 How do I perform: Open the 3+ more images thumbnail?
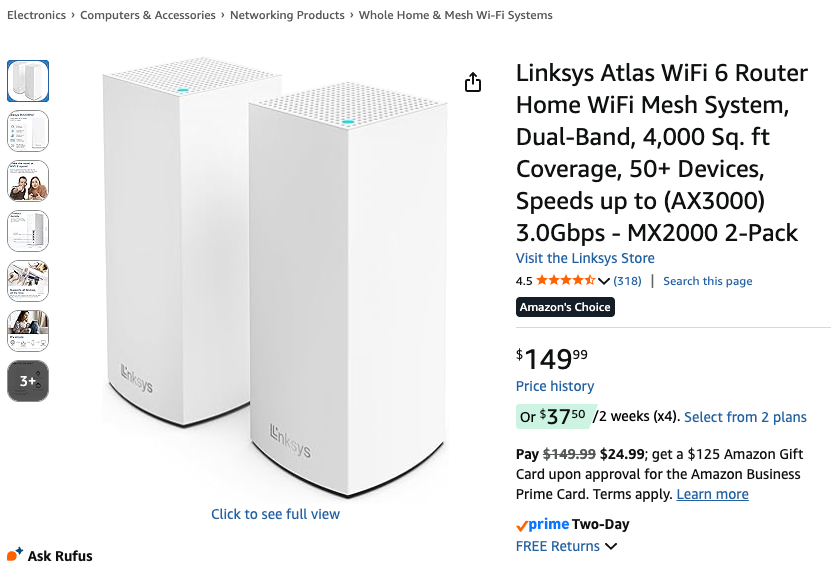coord(28,381)
